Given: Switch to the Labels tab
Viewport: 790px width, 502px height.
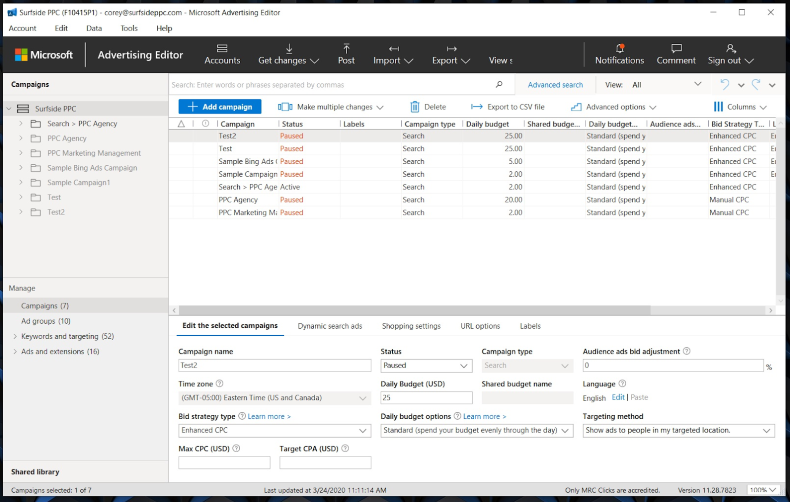Looking at the screenshot, I should point(530,326).
